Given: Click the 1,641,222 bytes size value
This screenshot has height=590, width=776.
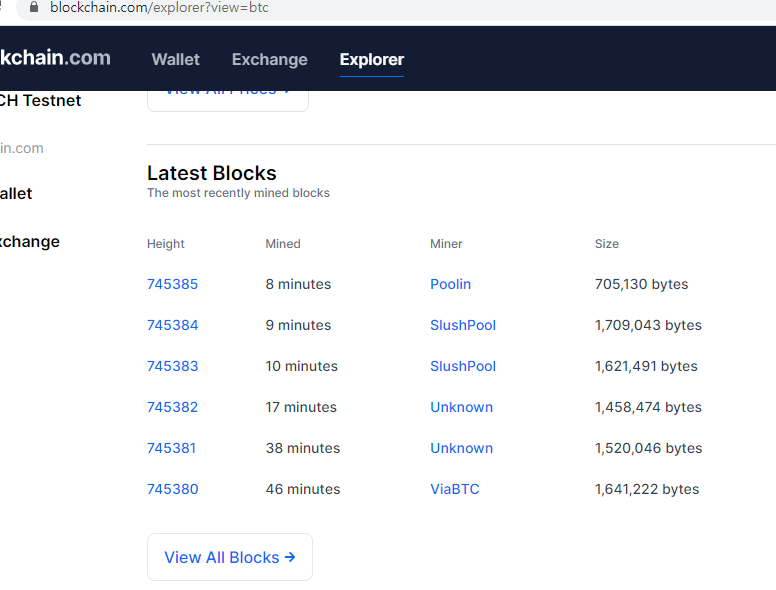Looking at the screenshot, I should point(647,490).
